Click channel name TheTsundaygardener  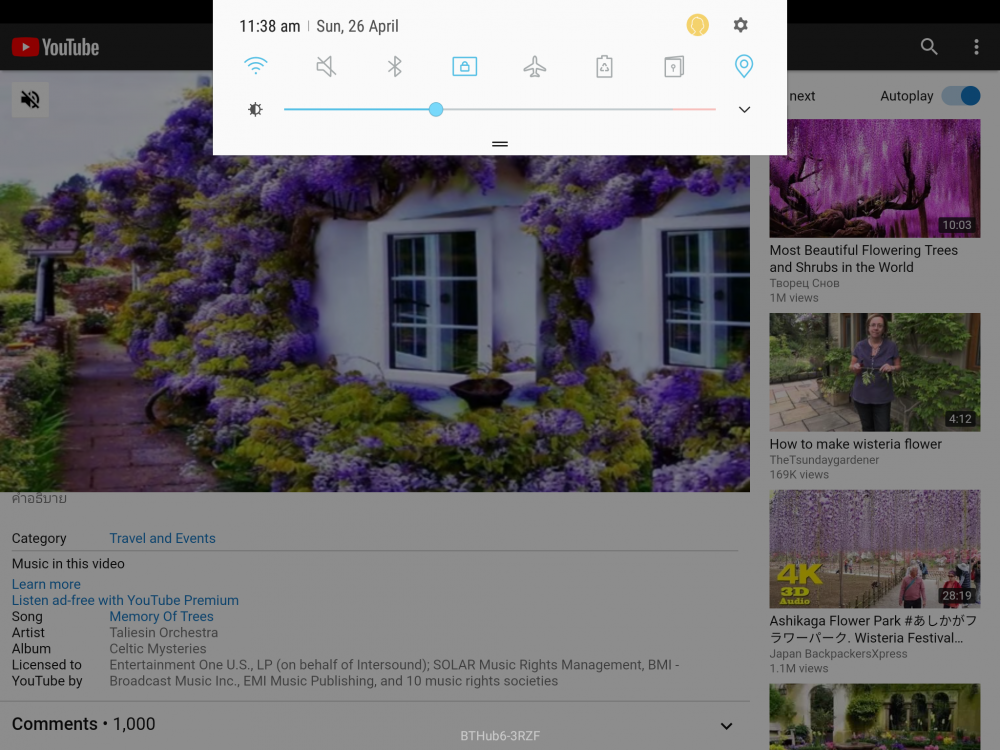point(824,460)
